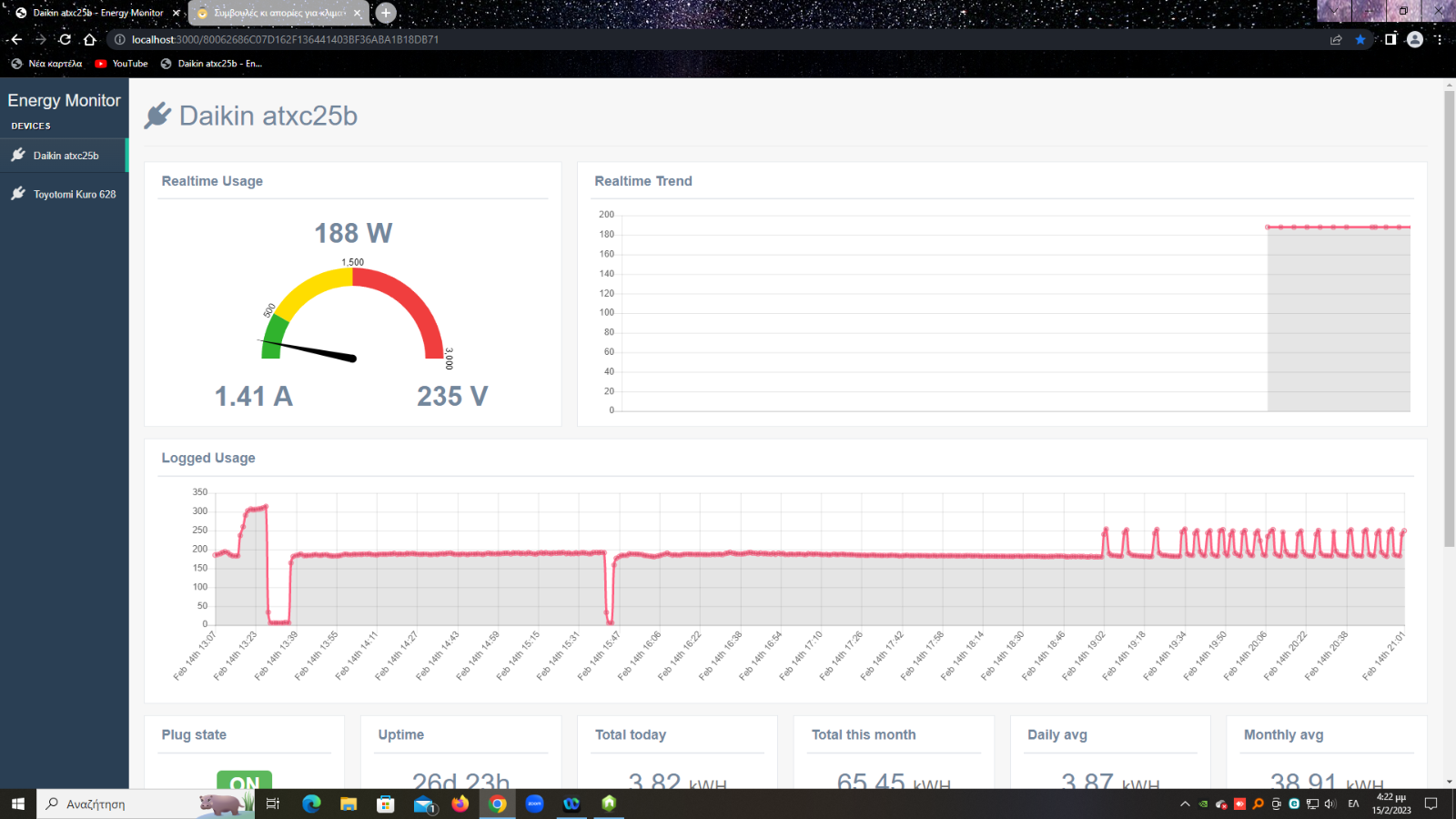Click the ON plug state button

tap(244, 781)
